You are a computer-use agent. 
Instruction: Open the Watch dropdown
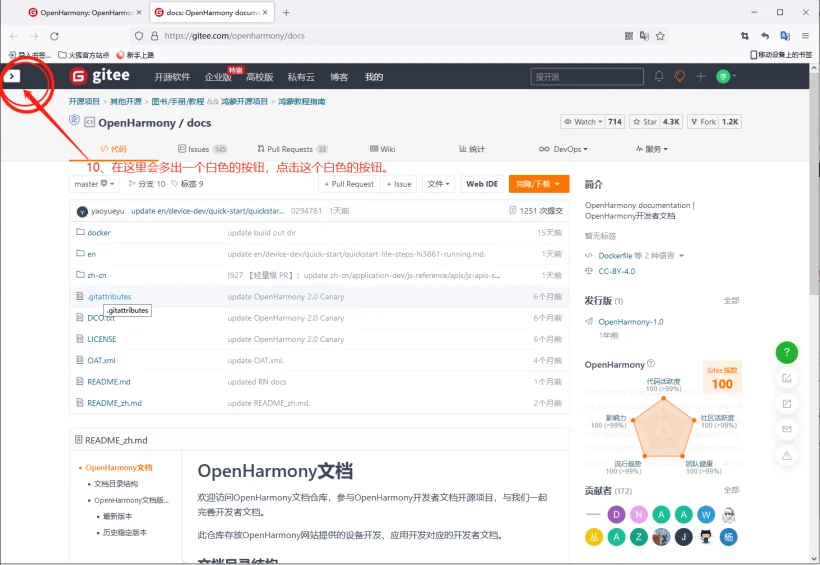click(583, 121)
